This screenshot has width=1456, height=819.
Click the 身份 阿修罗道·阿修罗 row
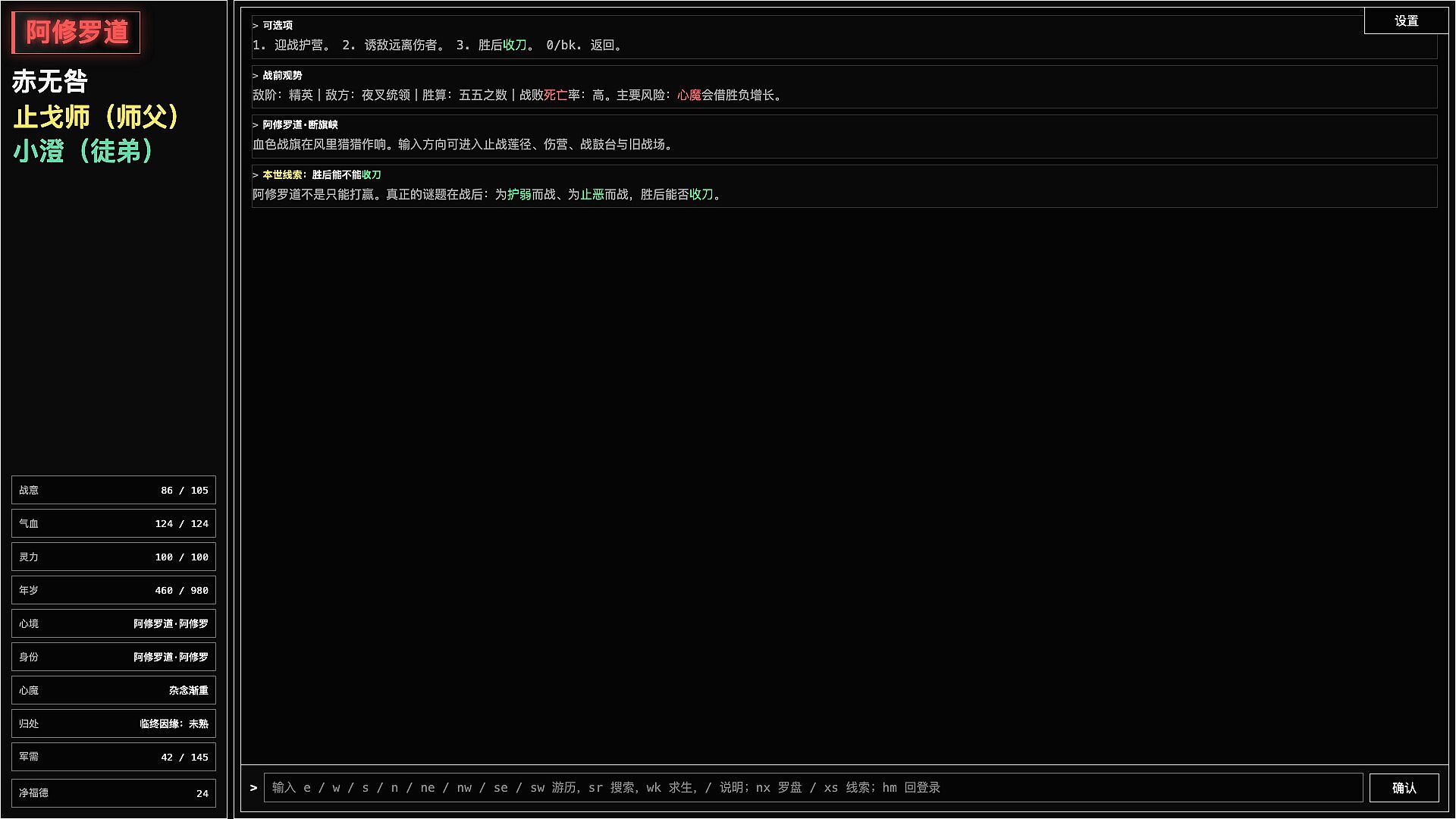114,657
